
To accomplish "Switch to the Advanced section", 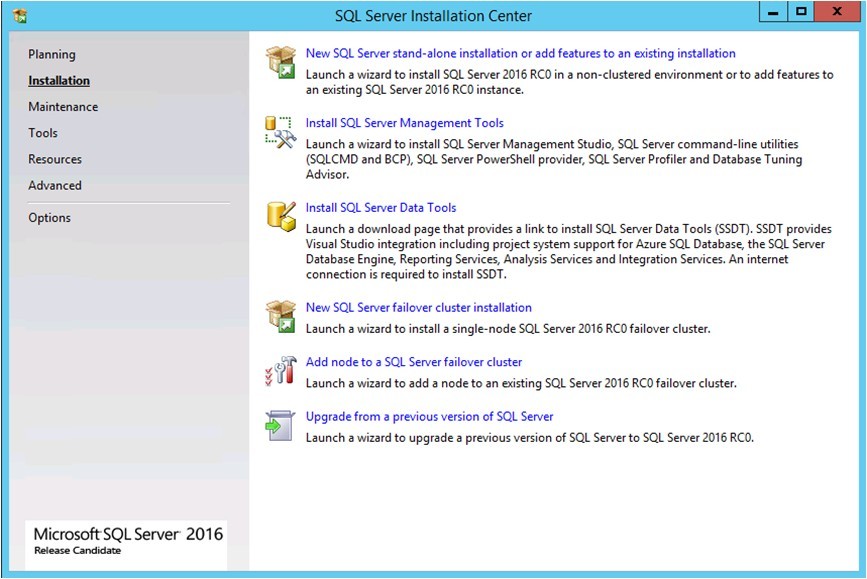I will tap(55, 186).
